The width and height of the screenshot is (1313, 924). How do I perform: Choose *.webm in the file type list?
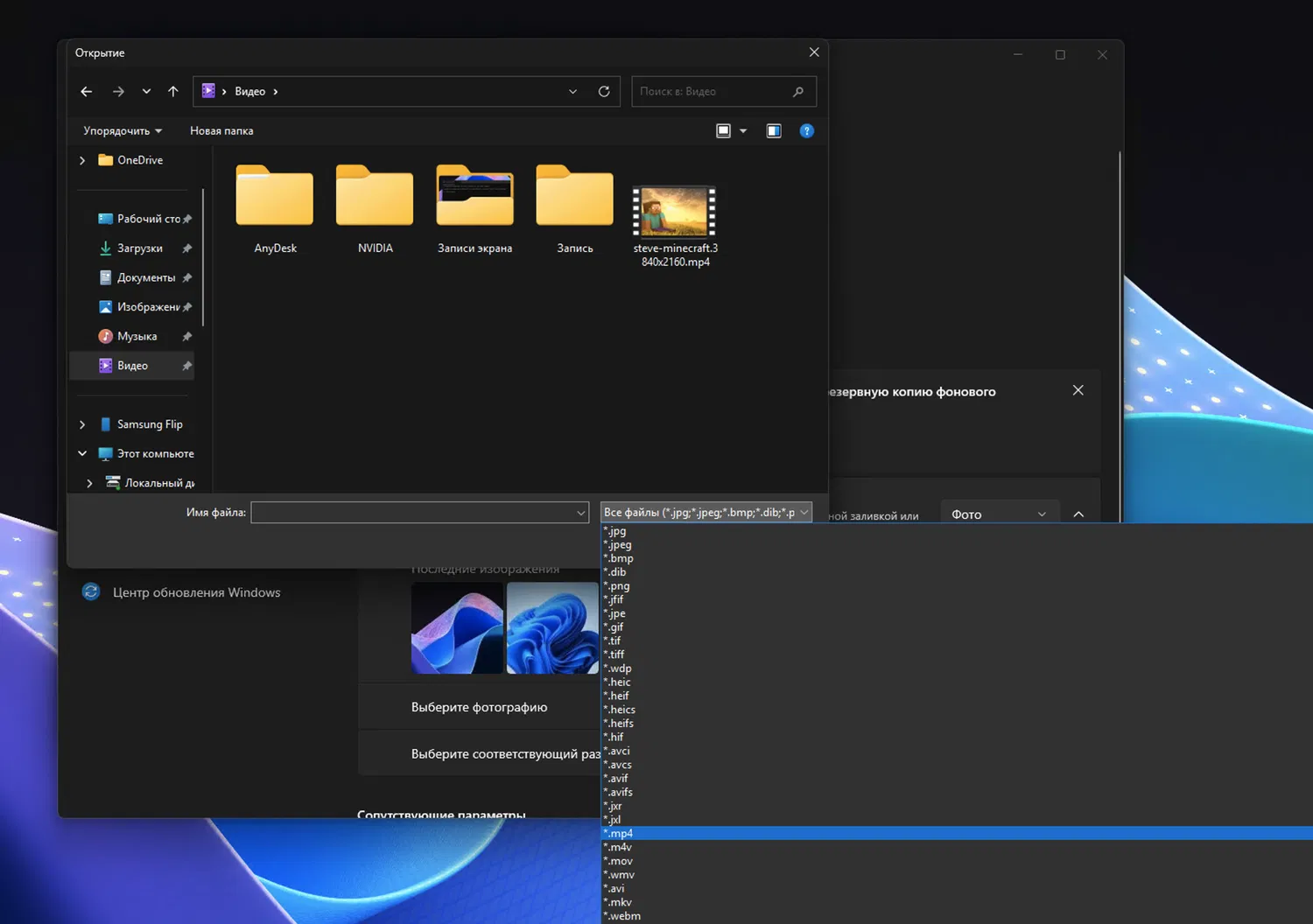pyautogui.click(x=624, y=916)
